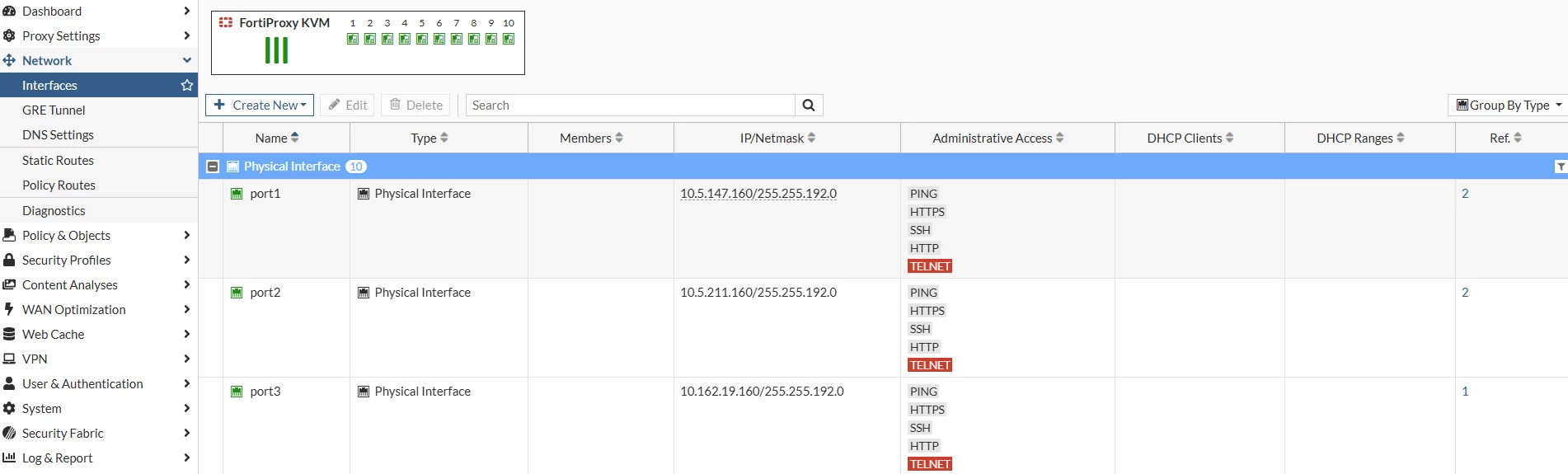Click port2 HTTPS access tag

[927, 311]
